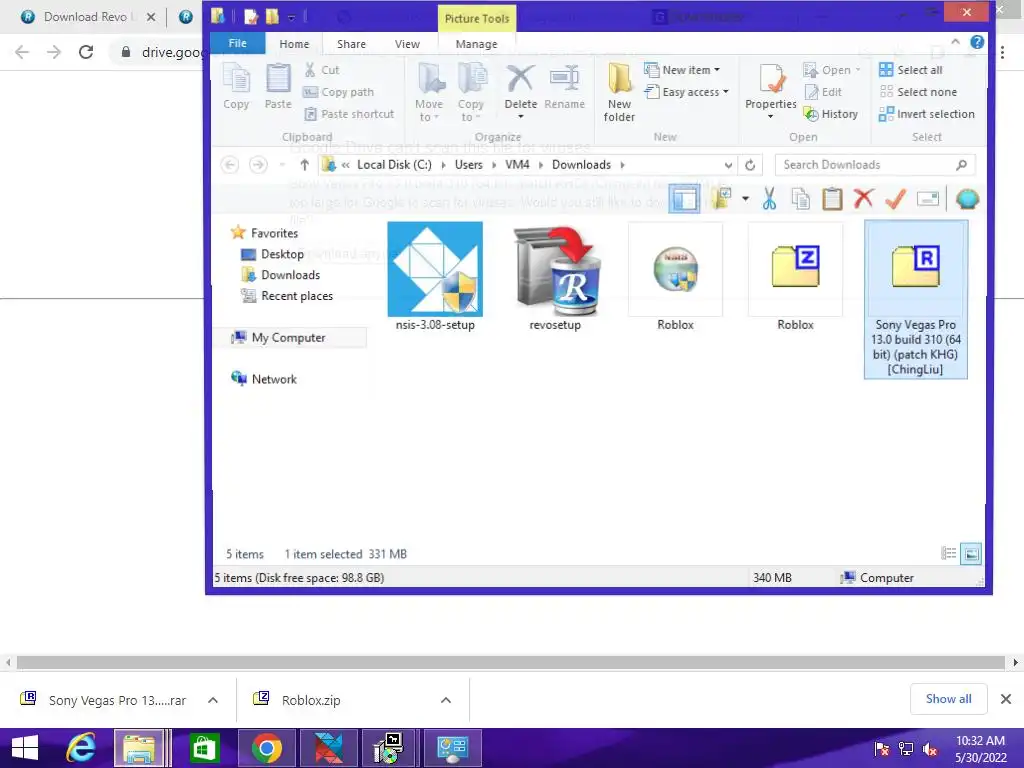Viewport: 1024px width, 768px height.
Task: Open the Windows Store taskbar icon
Action: click(x=204, y=748)
